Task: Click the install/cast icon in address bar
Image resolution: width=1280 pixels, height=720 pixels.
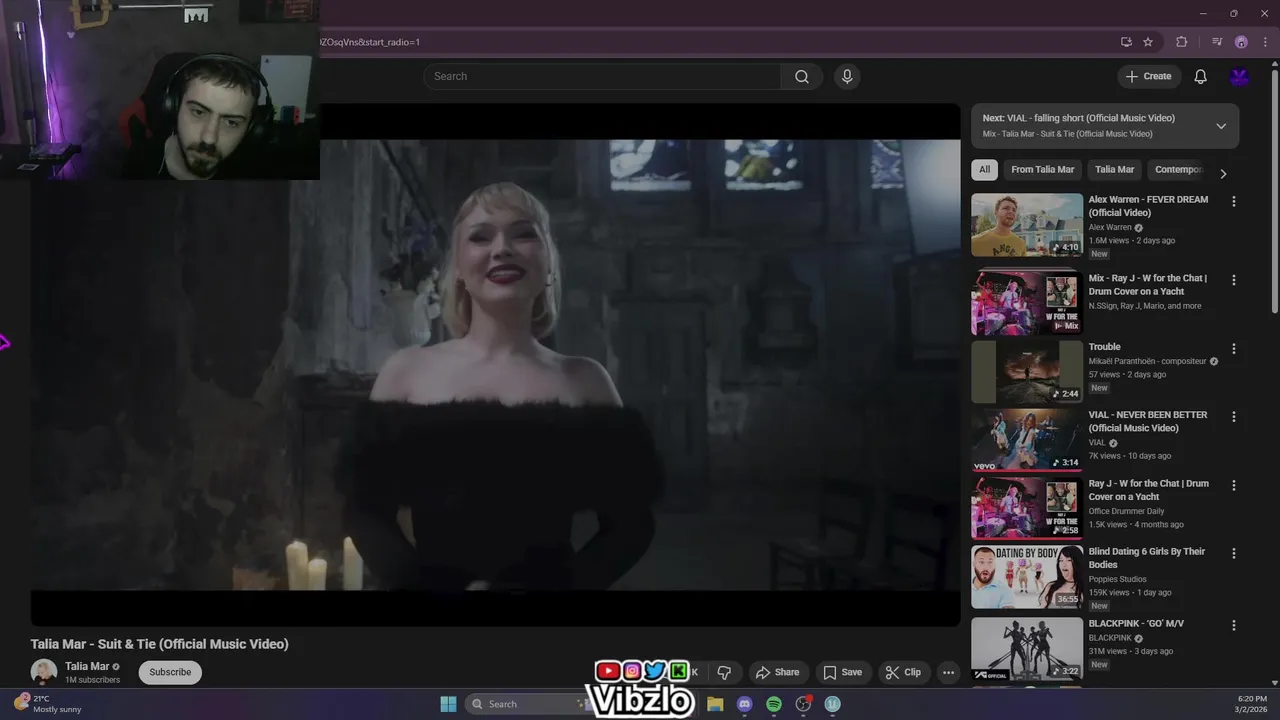Action: coord(1126,42)
